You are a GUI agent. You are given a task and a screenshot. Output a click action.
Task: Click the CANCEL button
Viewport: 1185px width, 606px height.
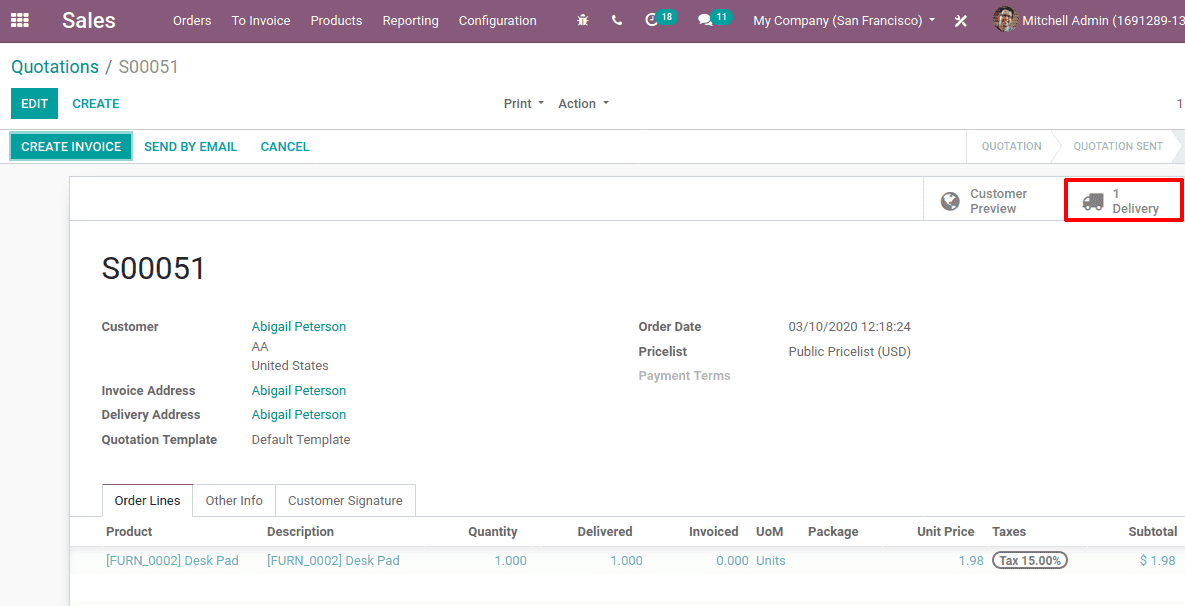285,147
